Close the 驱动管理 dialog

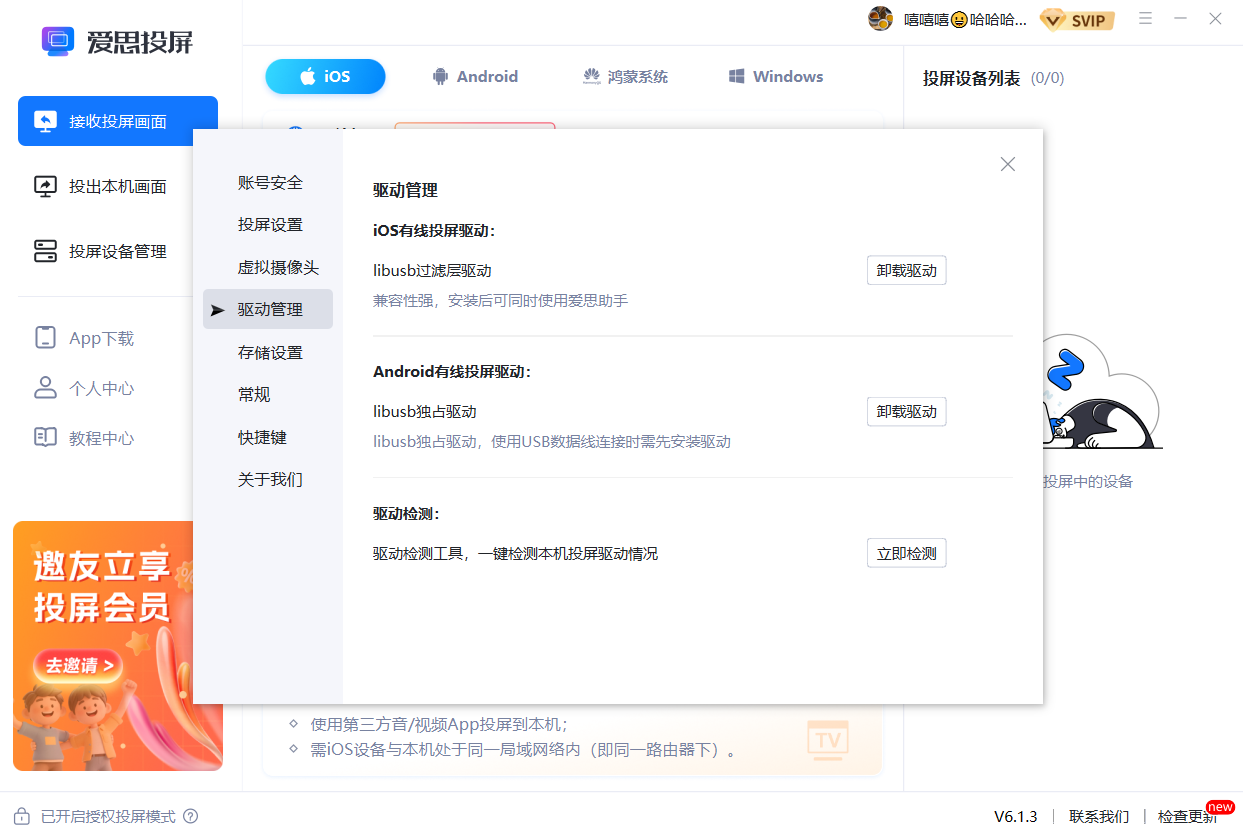(1007, 163)
